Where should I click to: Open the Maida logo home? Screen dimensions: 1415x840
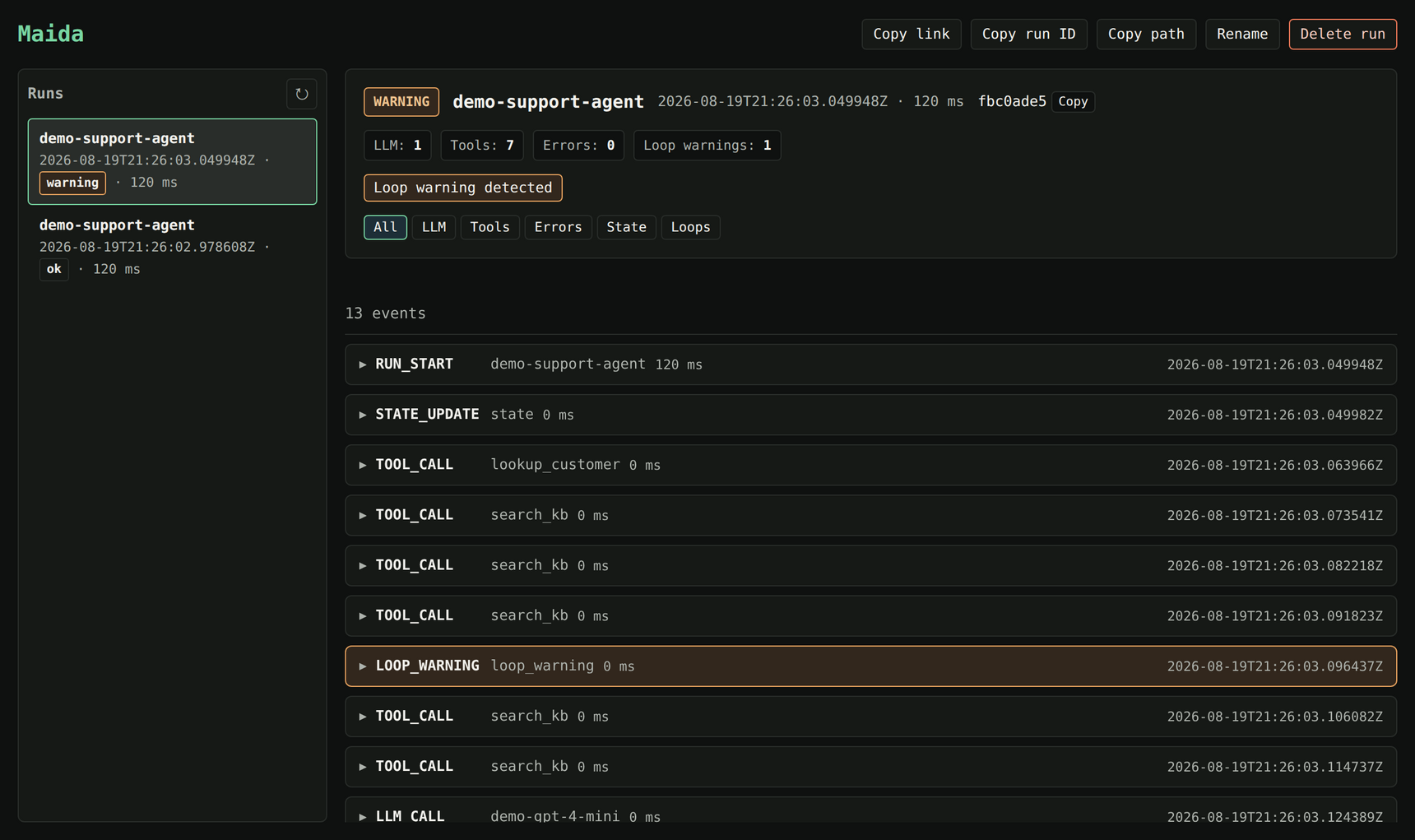tap(51, 34)
